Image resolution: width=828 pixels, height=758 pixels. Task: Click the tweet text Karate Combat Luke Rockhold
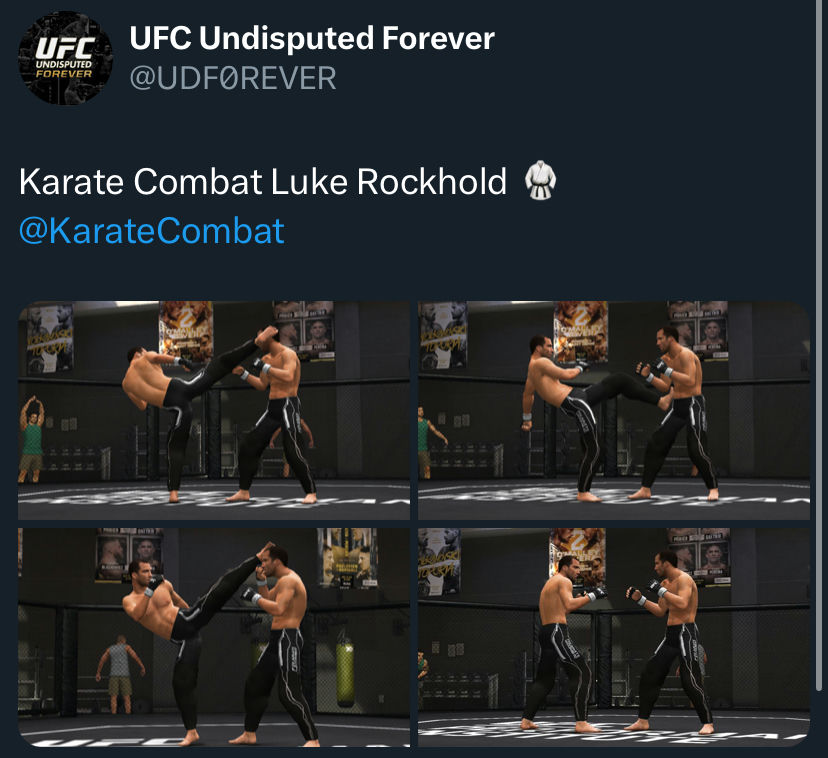click(262, 182)
